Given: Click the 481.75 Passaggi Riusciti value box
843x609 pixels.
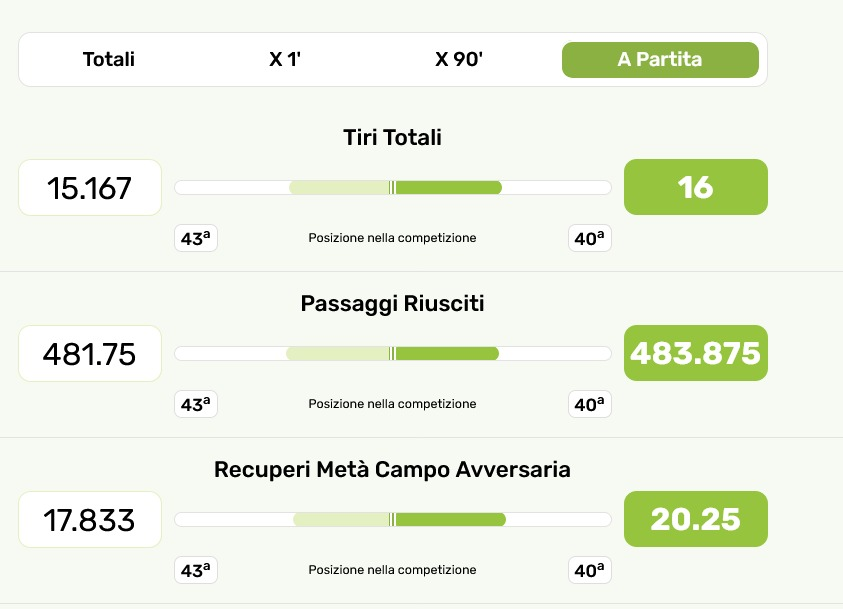Looking at the screenshot, I should 90,353.
